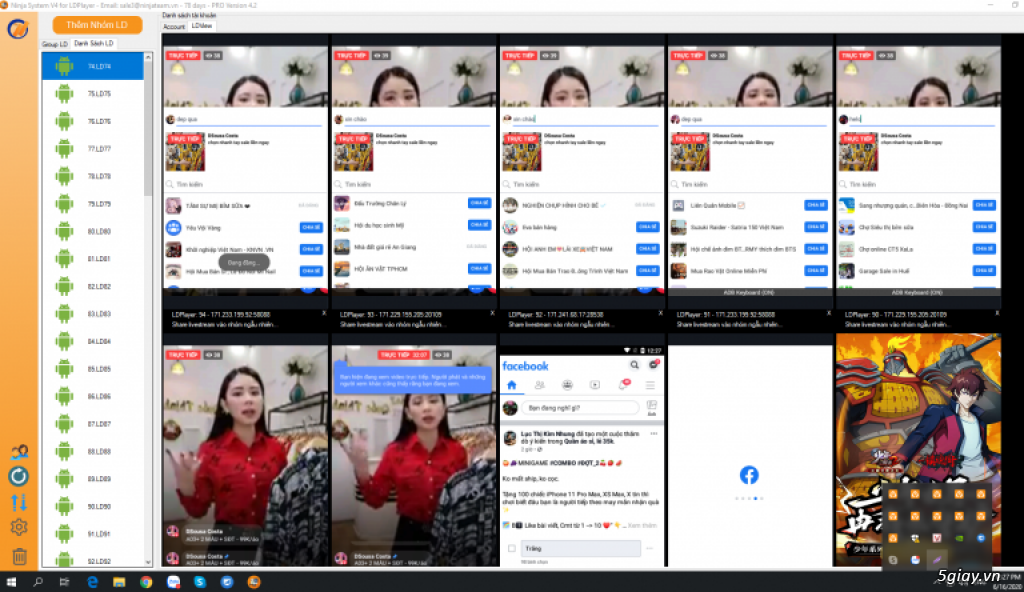Open Facebook hamburger menu in emulator
Viewport: 1024px width, 592px height.
coord(650,385)
